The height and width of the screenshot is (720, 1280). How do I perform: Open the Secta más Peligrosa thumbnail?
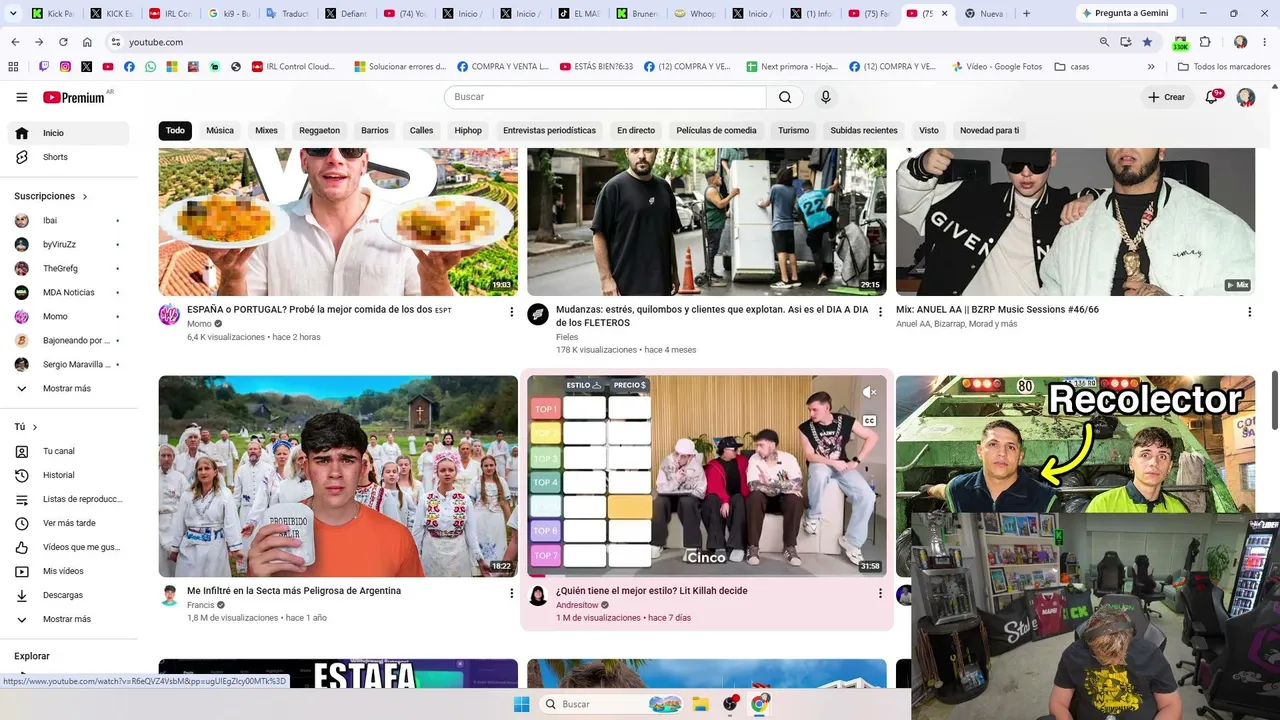tap(338, 476)
